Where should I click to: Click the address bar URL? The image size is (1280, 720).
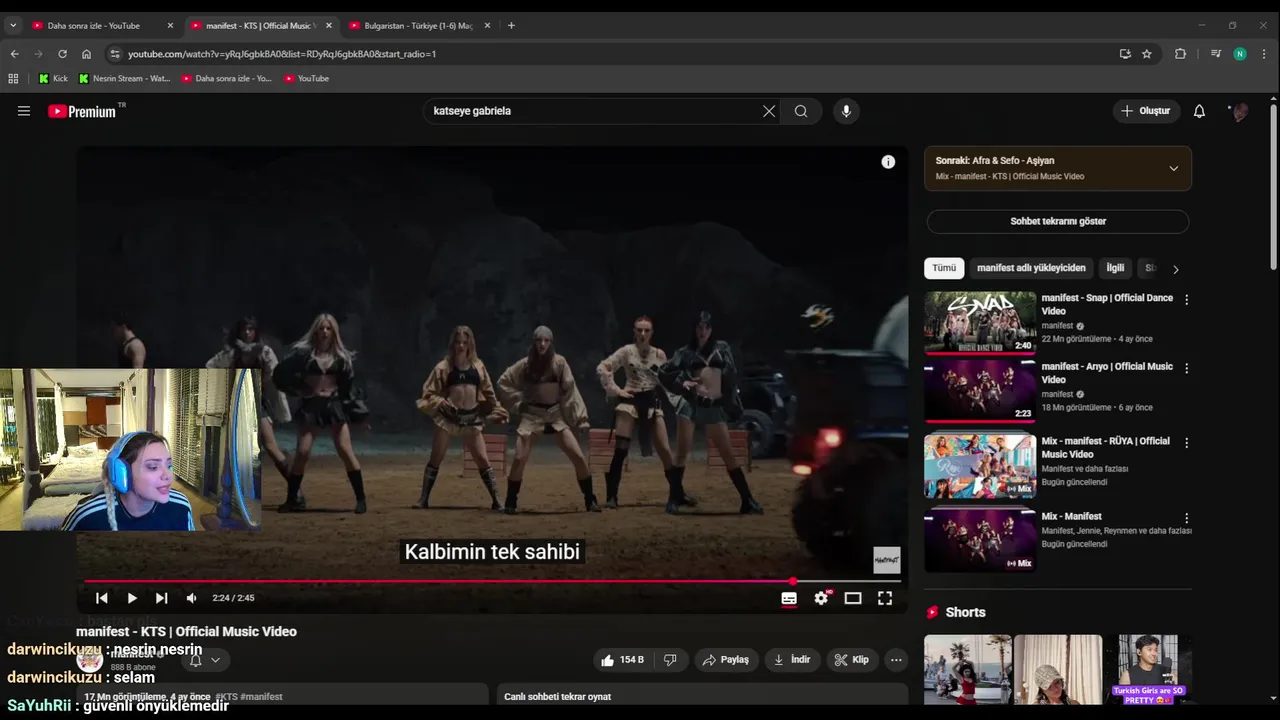282,54
